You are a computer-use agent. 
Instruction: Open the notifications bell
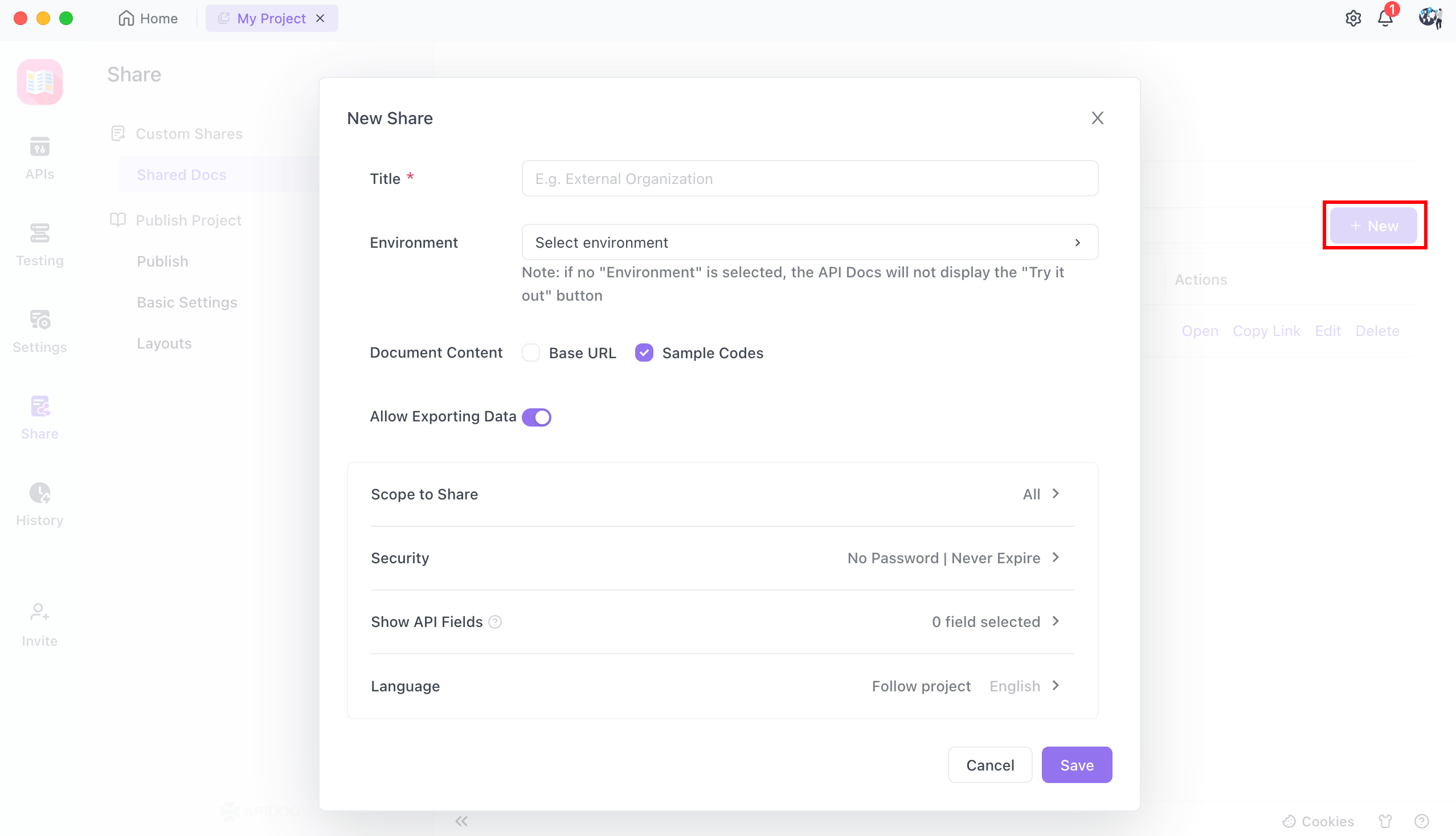[x=1385, y=18]
